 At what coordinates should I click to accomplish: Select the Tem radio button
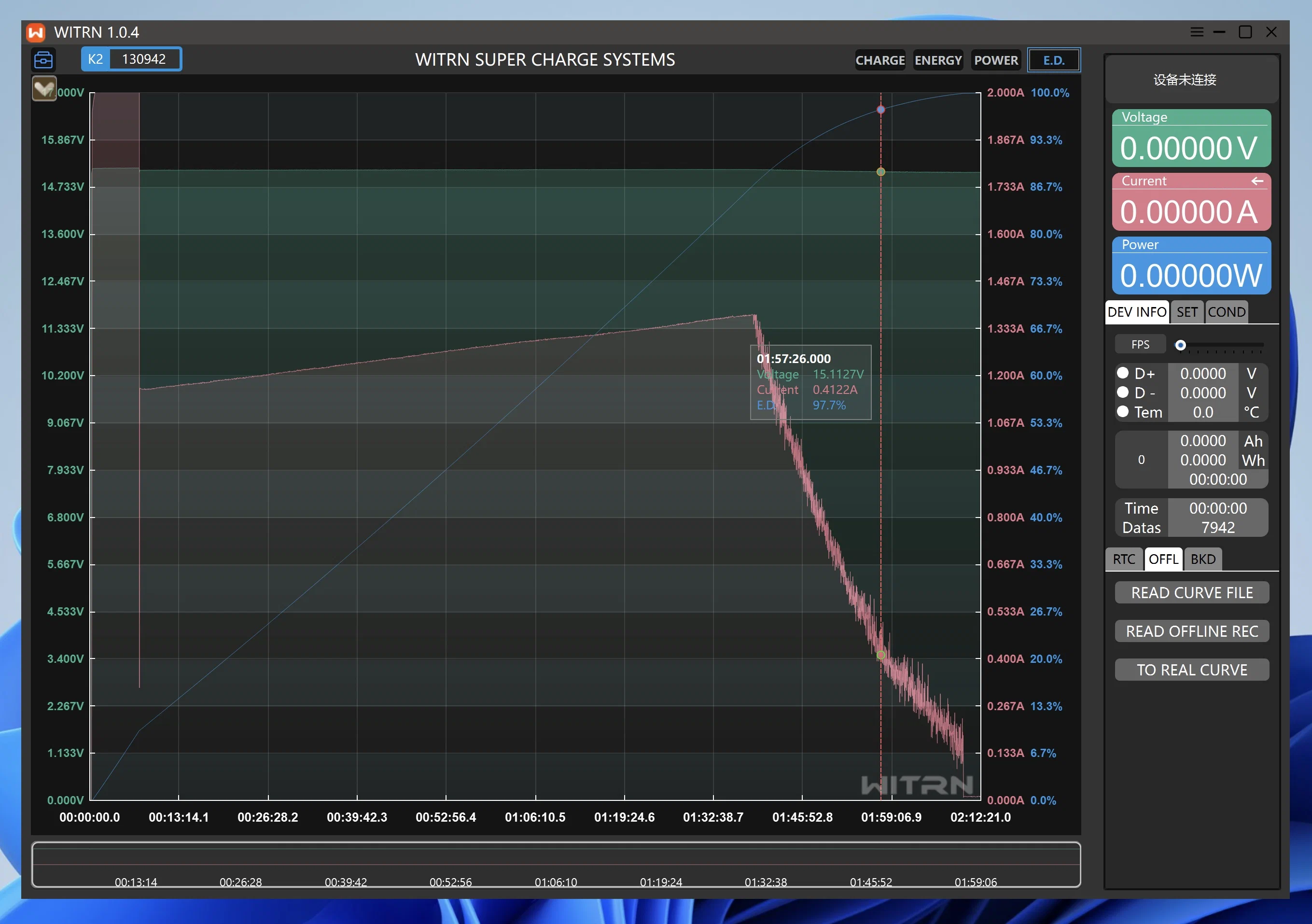(1123, 412)
